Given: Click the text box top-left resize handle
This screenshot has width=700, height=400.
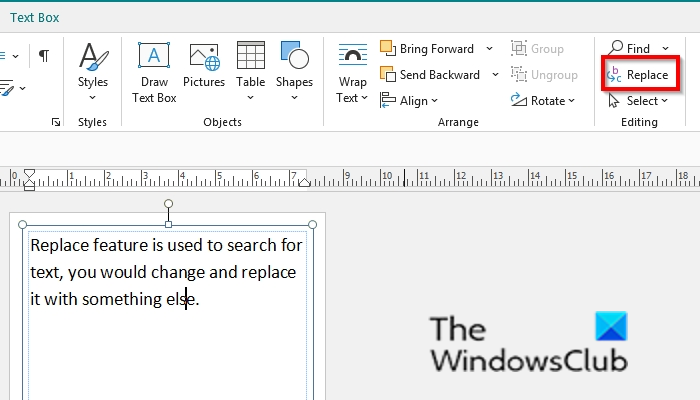Looking at the screenshot, I should 23,225.
